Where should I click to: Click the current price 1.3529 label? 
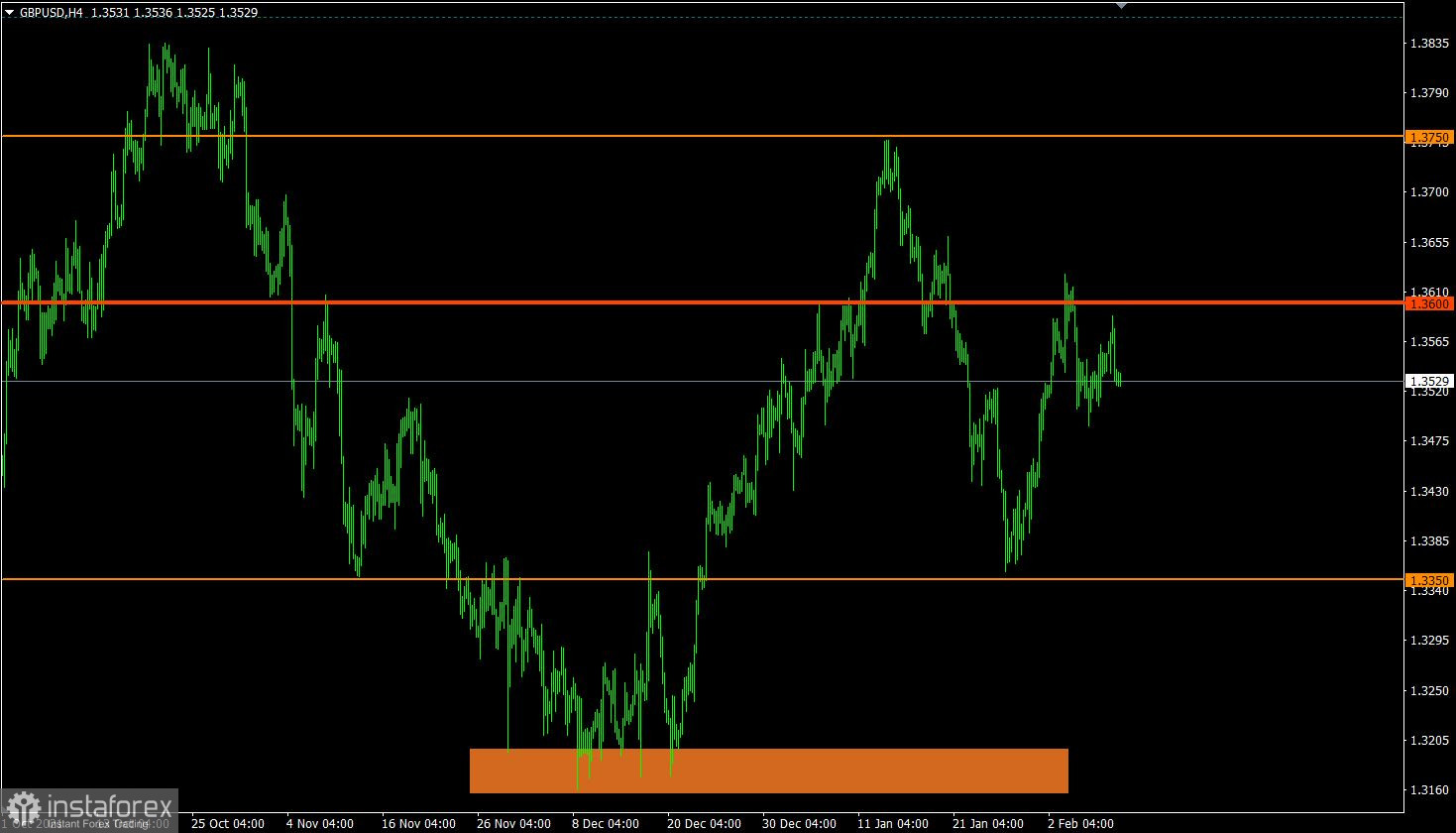1429,381
